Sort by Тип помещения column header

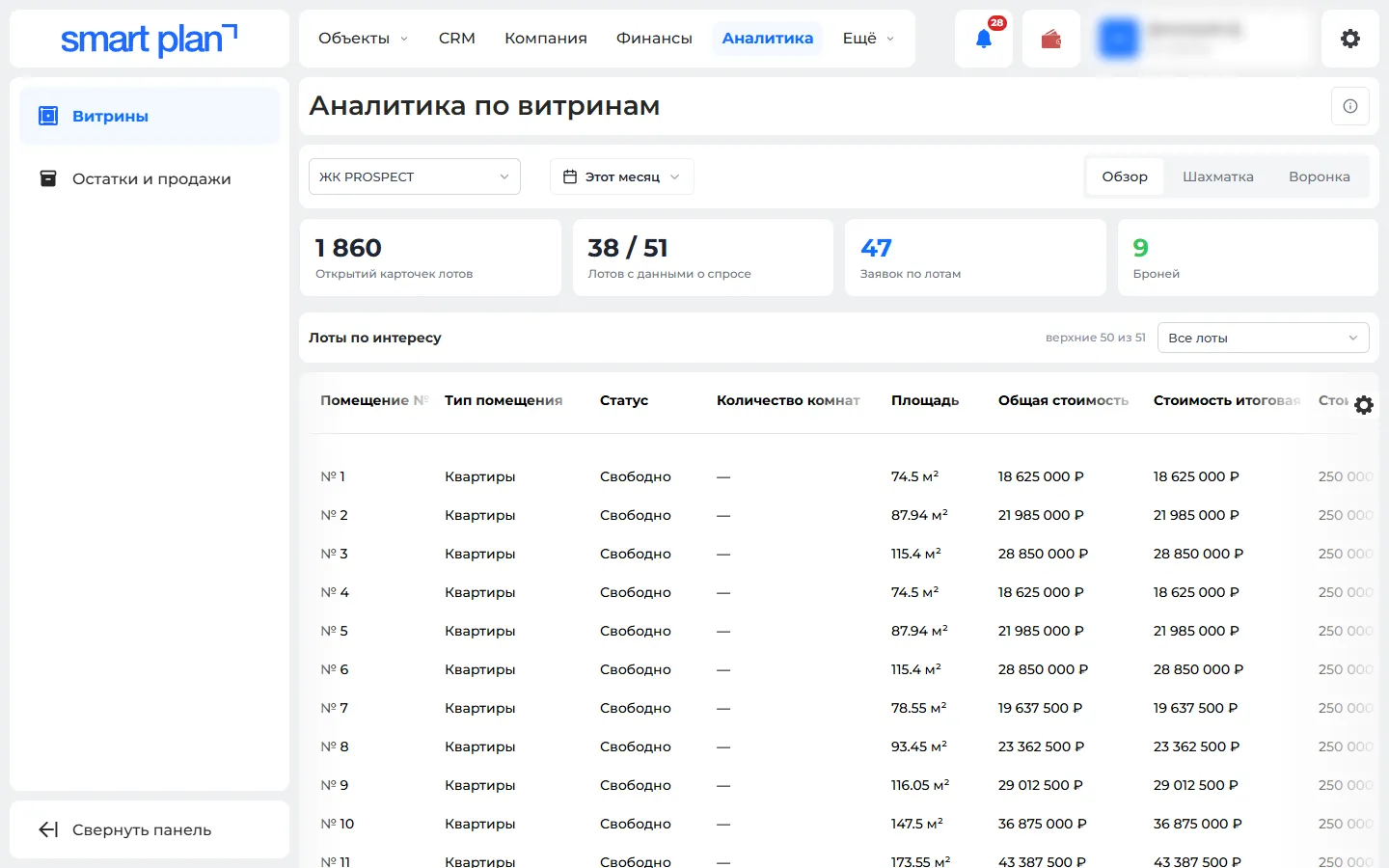504,400
